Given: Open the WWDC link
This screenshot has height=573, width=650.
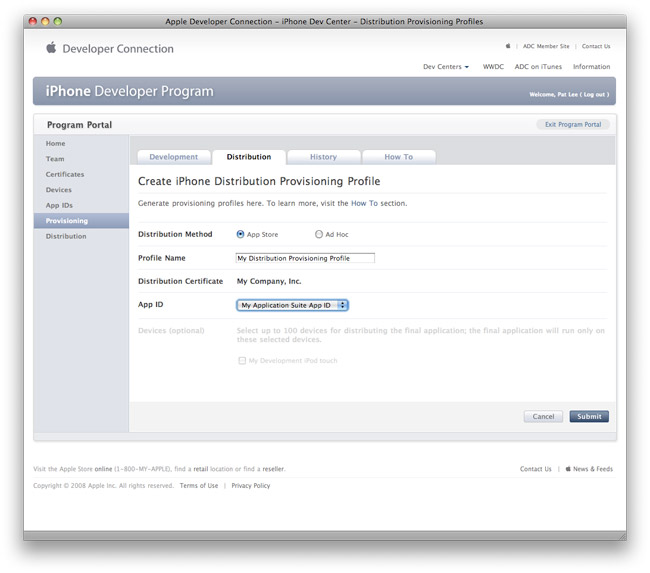Looking at the screenshot, I should (x=493, y=67).
